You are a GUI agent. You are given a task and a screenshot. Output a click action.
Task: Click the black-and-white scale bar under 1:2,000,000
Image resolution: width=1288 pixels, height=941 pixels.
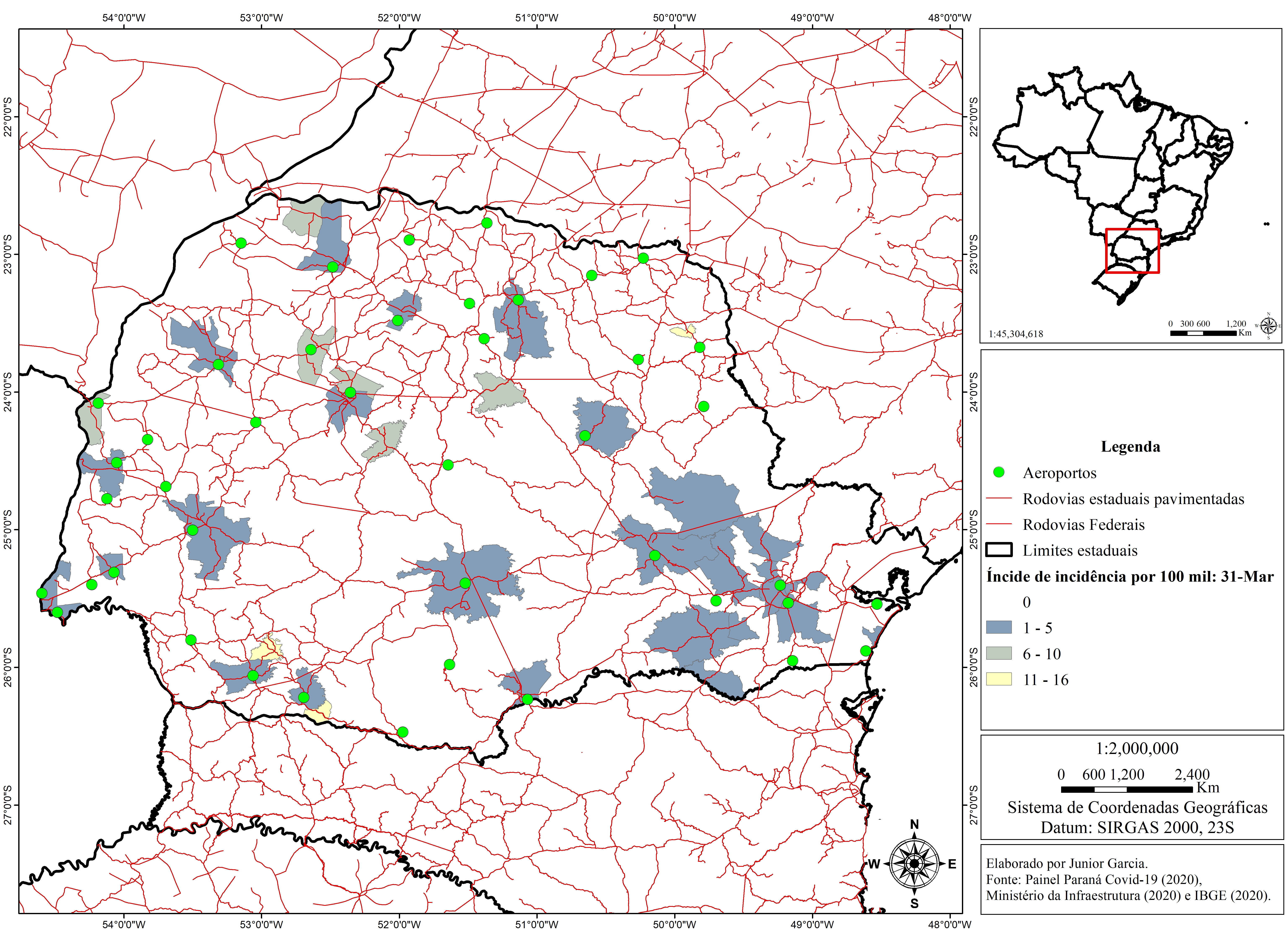coord(1126,789)
